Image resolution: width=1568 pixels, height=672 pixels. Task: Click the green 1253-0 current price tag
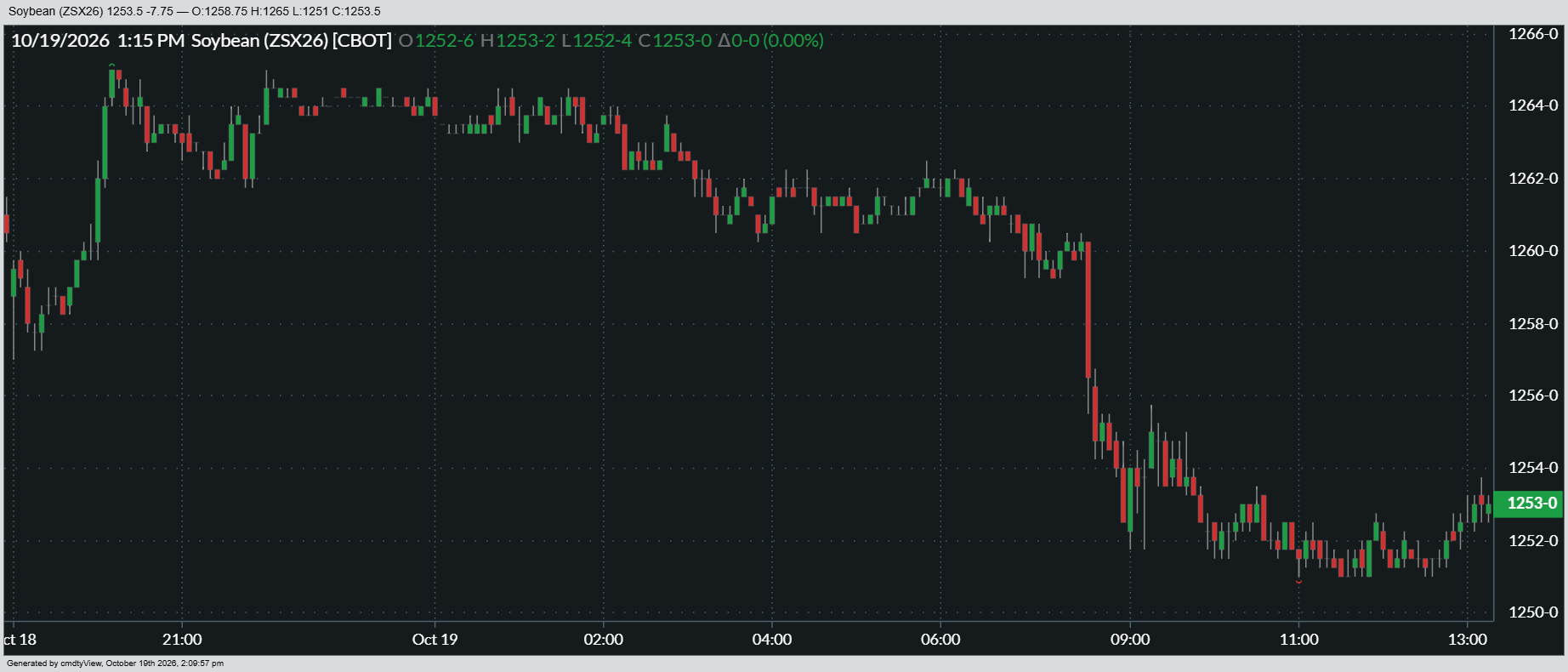pyautogui.click(x=1528, y=503)
